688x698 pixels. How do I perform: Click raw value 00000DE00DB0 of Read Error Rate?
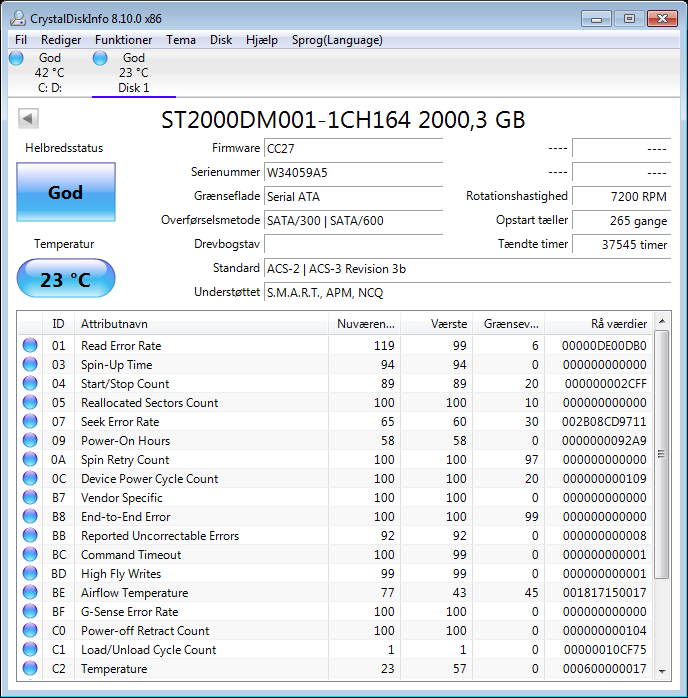(604, 345)
